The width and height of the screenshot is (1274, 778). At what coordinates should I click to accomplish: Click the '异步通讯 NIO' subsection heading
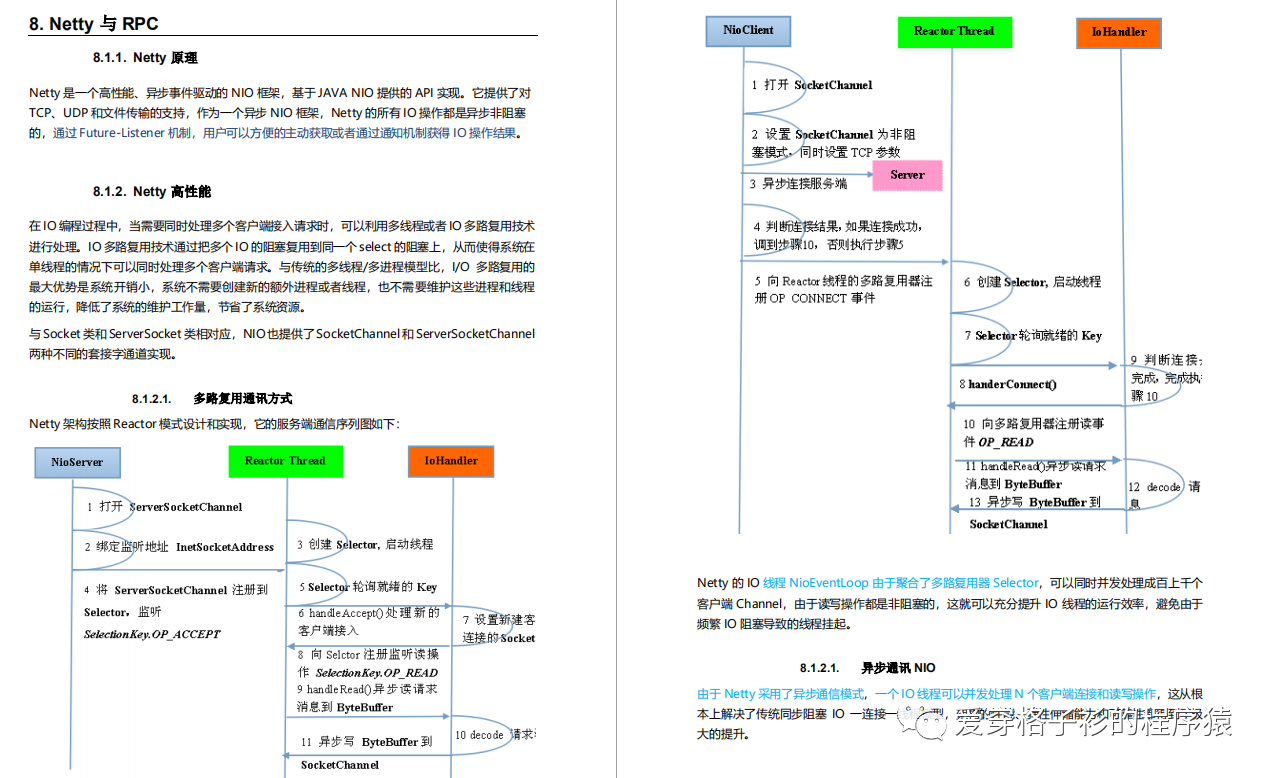coord(900,667)
